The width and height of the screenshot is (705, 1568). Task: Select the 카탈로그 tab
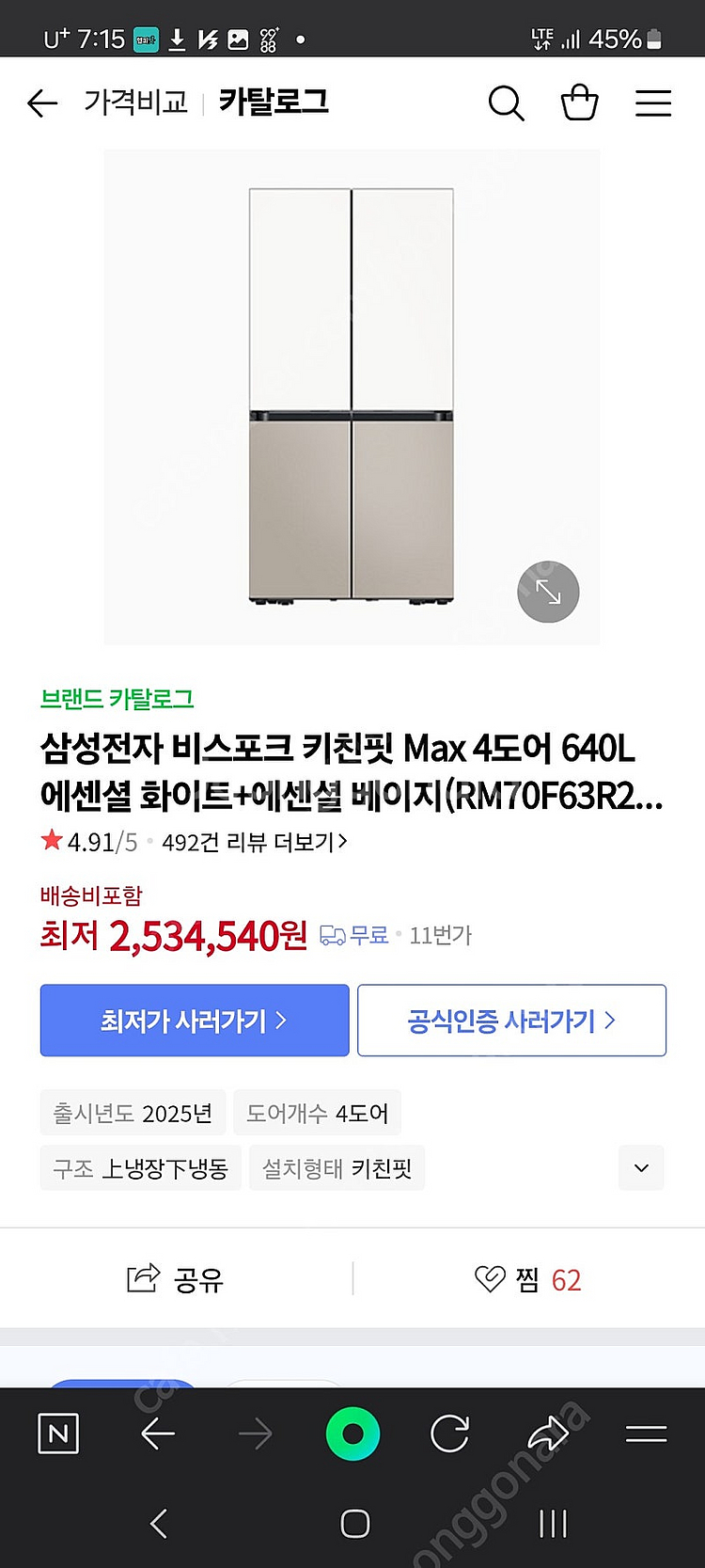click(274, 102)
